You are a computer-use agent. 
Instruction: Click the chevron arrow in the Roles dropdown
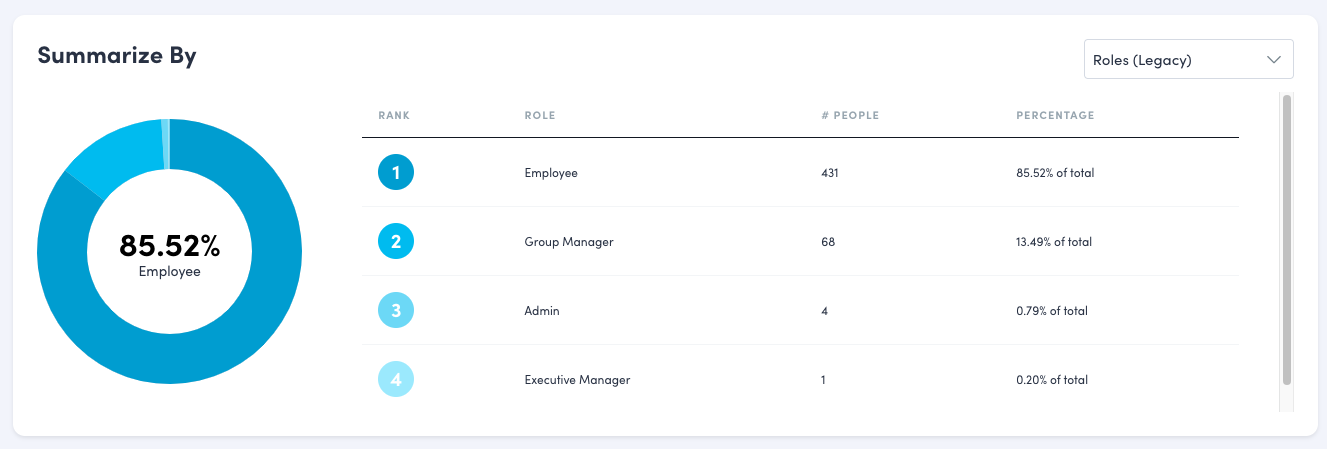coord(1273,60)
